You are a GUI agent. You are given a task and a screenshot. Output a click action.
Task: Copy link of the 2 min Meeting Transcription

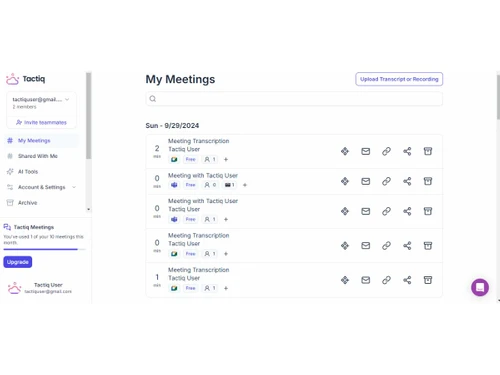click(386, 151)
